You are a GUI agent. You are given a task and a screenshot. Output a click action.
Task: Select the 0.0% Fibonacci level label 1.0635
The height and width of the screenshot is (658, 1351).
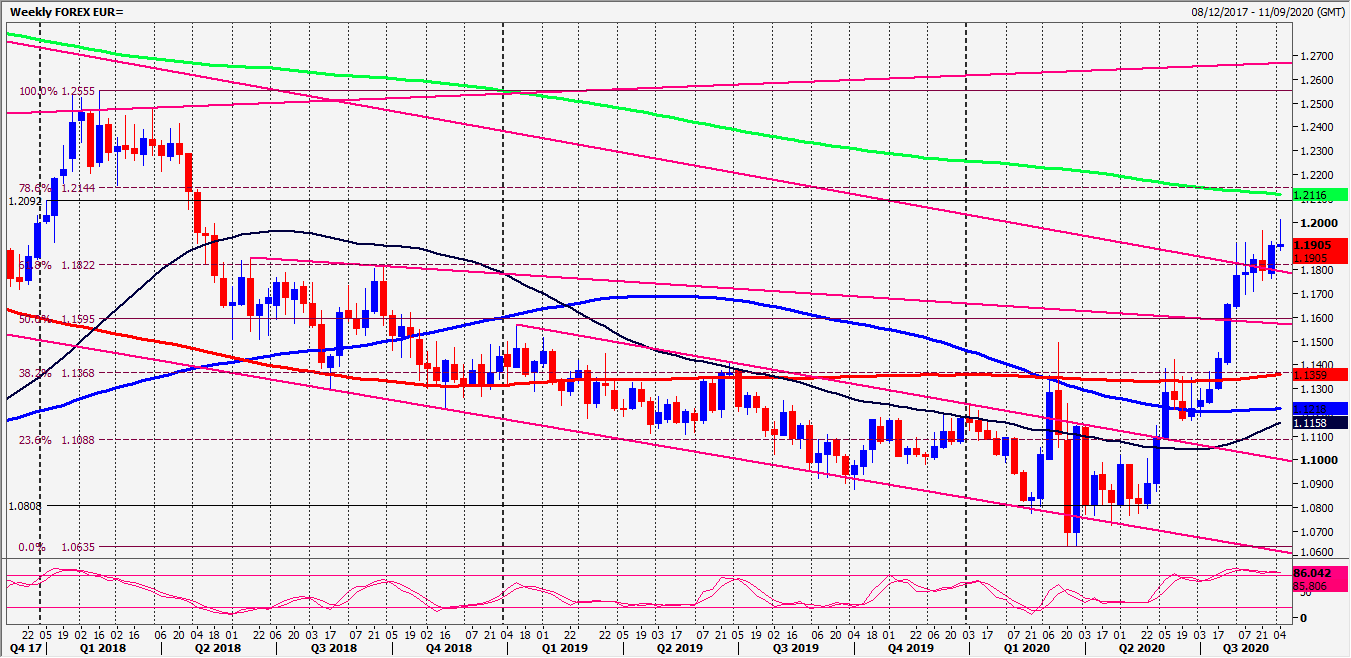click(x=57, y=547)
